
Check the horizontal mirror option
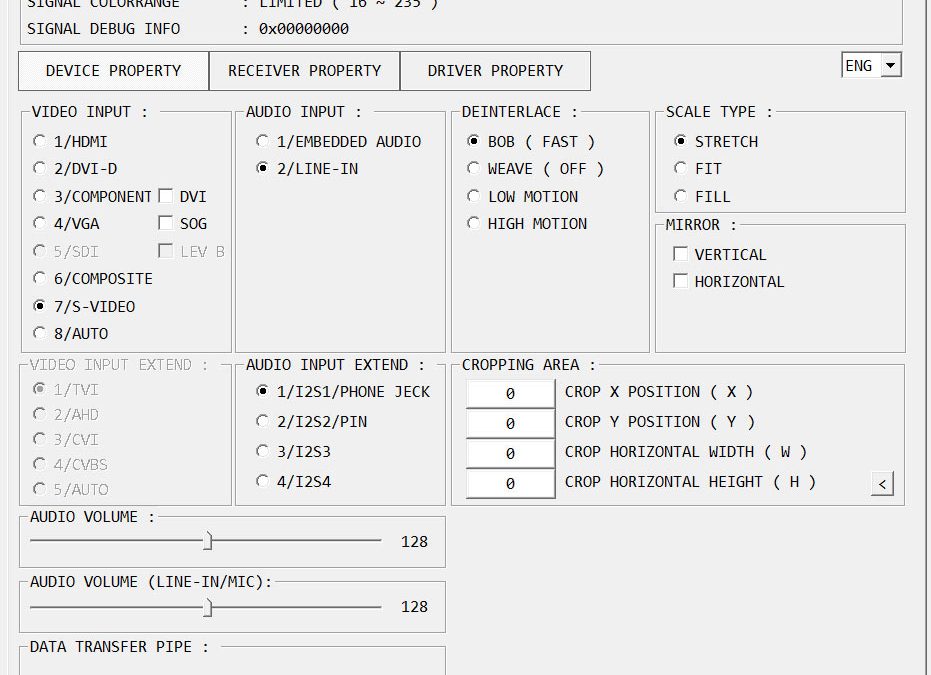coord(681,281)
